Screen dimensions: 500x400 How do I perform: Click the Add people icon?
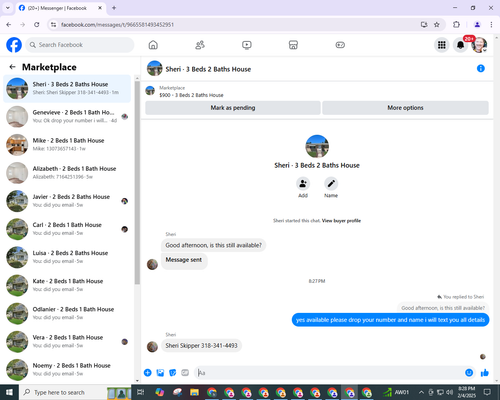tap(303, 184)
